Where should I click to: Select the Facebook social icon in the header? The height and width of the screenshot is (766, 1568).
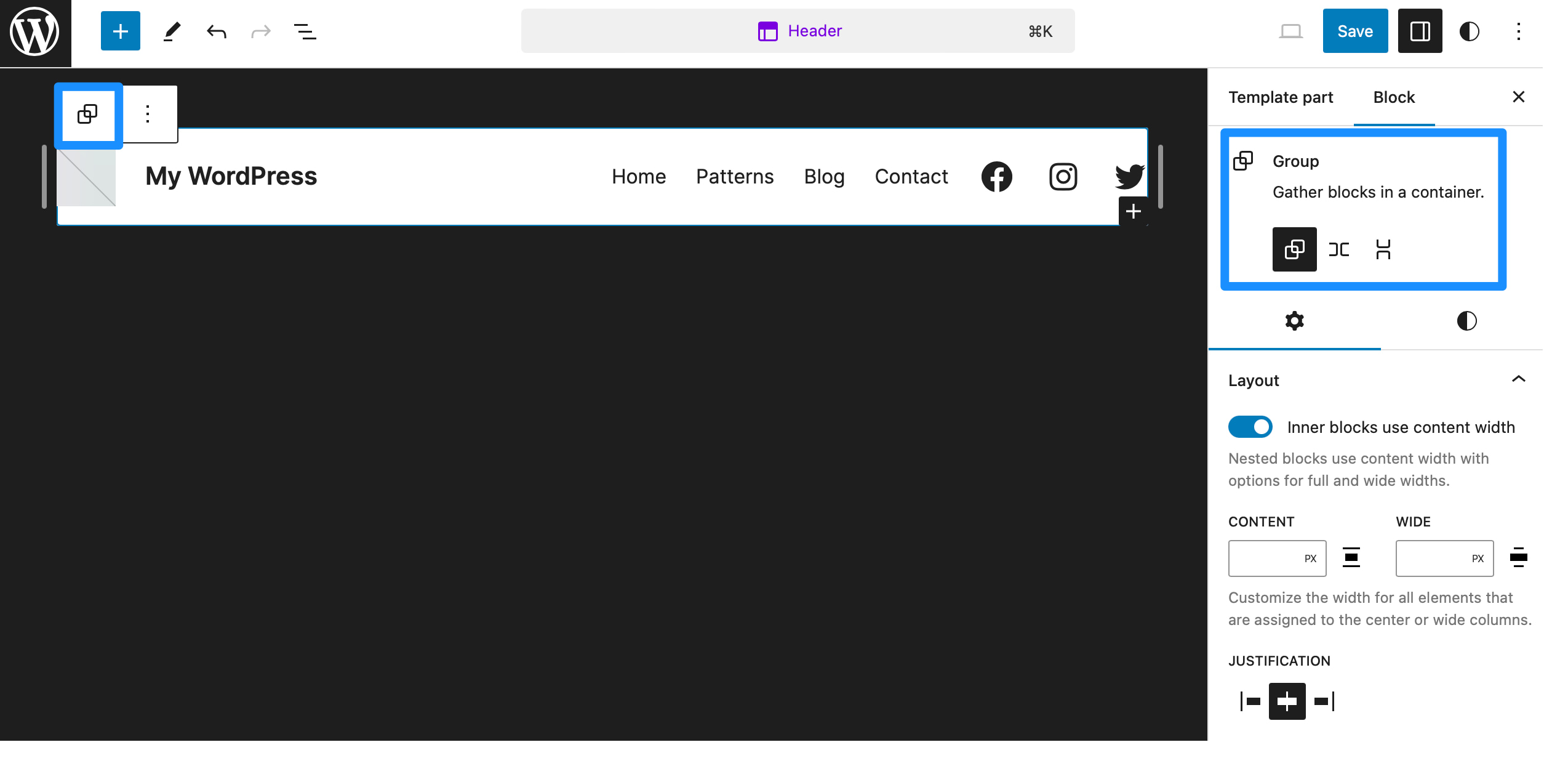[996, 177]
